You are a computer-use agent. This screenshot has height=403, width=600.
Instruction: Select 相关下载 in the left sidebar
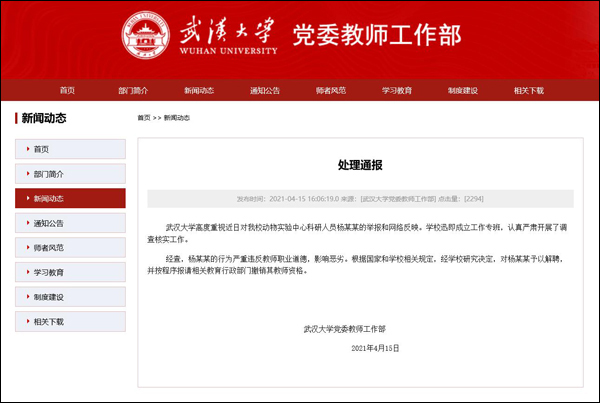[x=70, y=321]
